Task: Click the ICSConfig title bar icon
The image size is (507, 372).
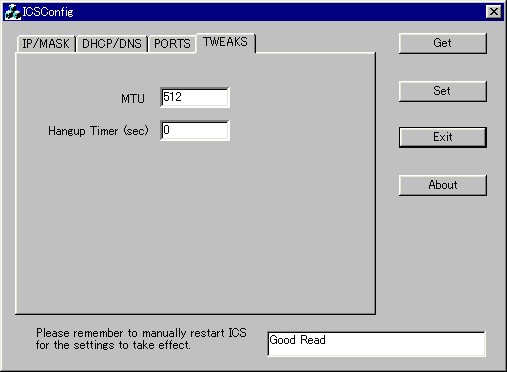Action: click(x=13, y=12)
